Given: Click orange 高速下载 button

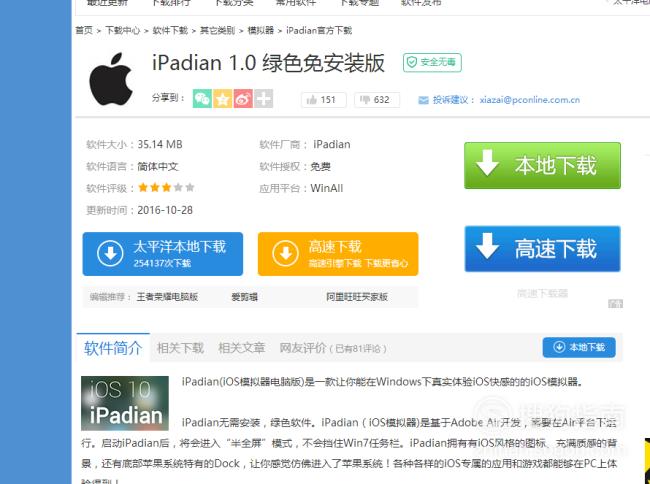Looking at the screenshot, I should (338, 254).
